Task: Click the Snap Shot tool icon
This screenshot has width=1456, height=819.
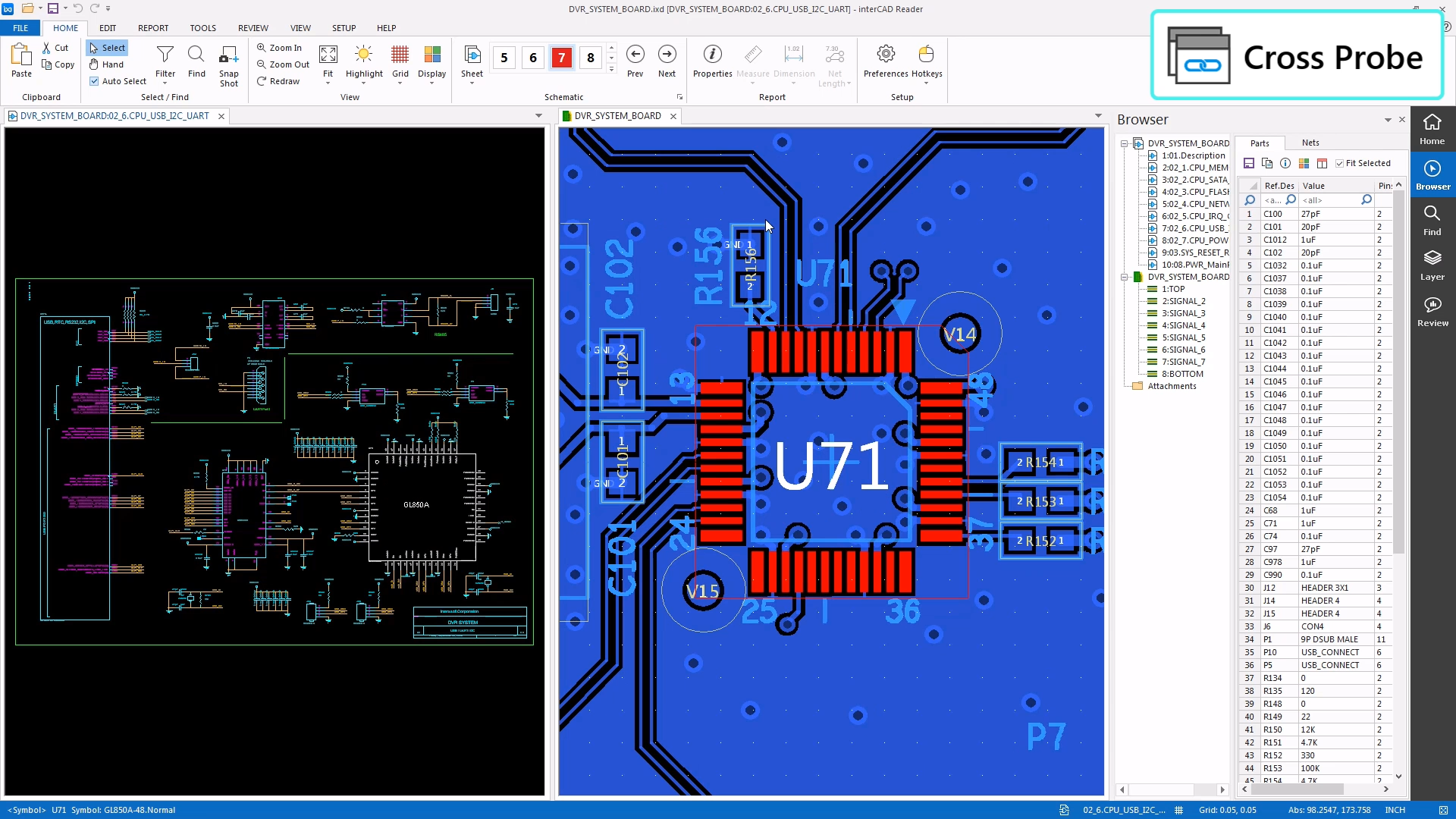Action: 228,55
